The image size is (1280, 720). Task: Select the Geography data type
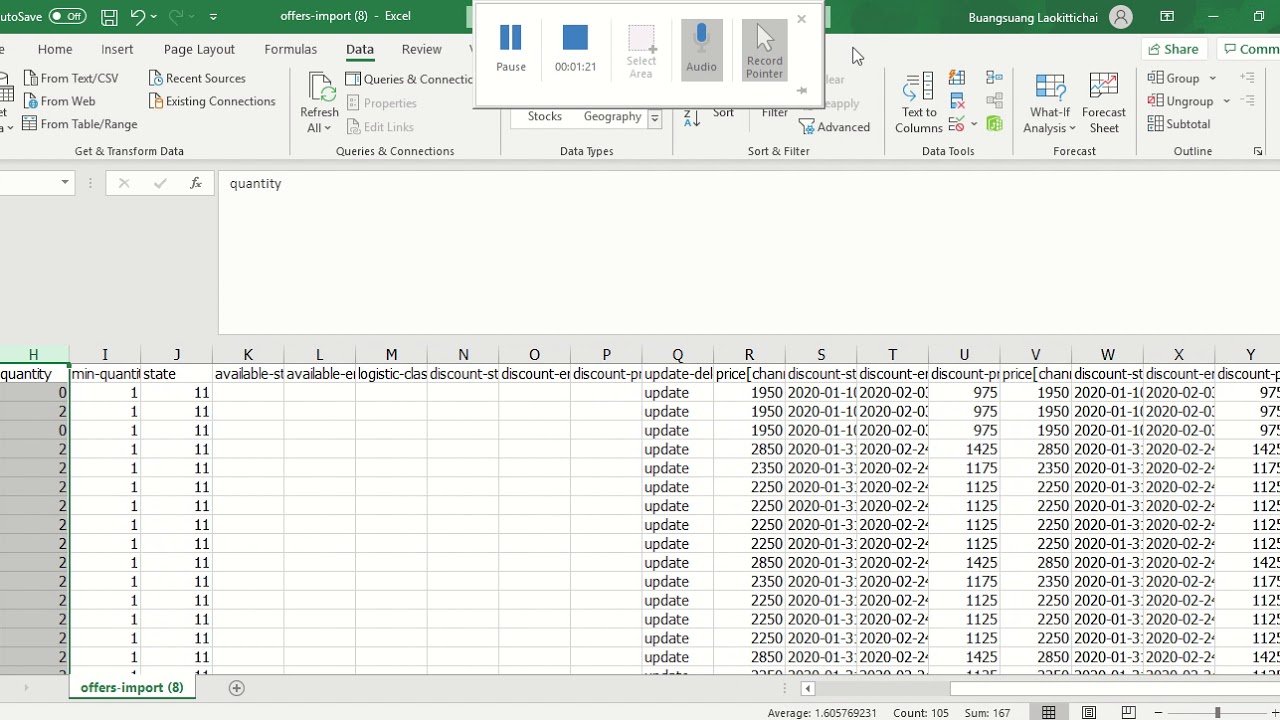(x=612, y=117)
